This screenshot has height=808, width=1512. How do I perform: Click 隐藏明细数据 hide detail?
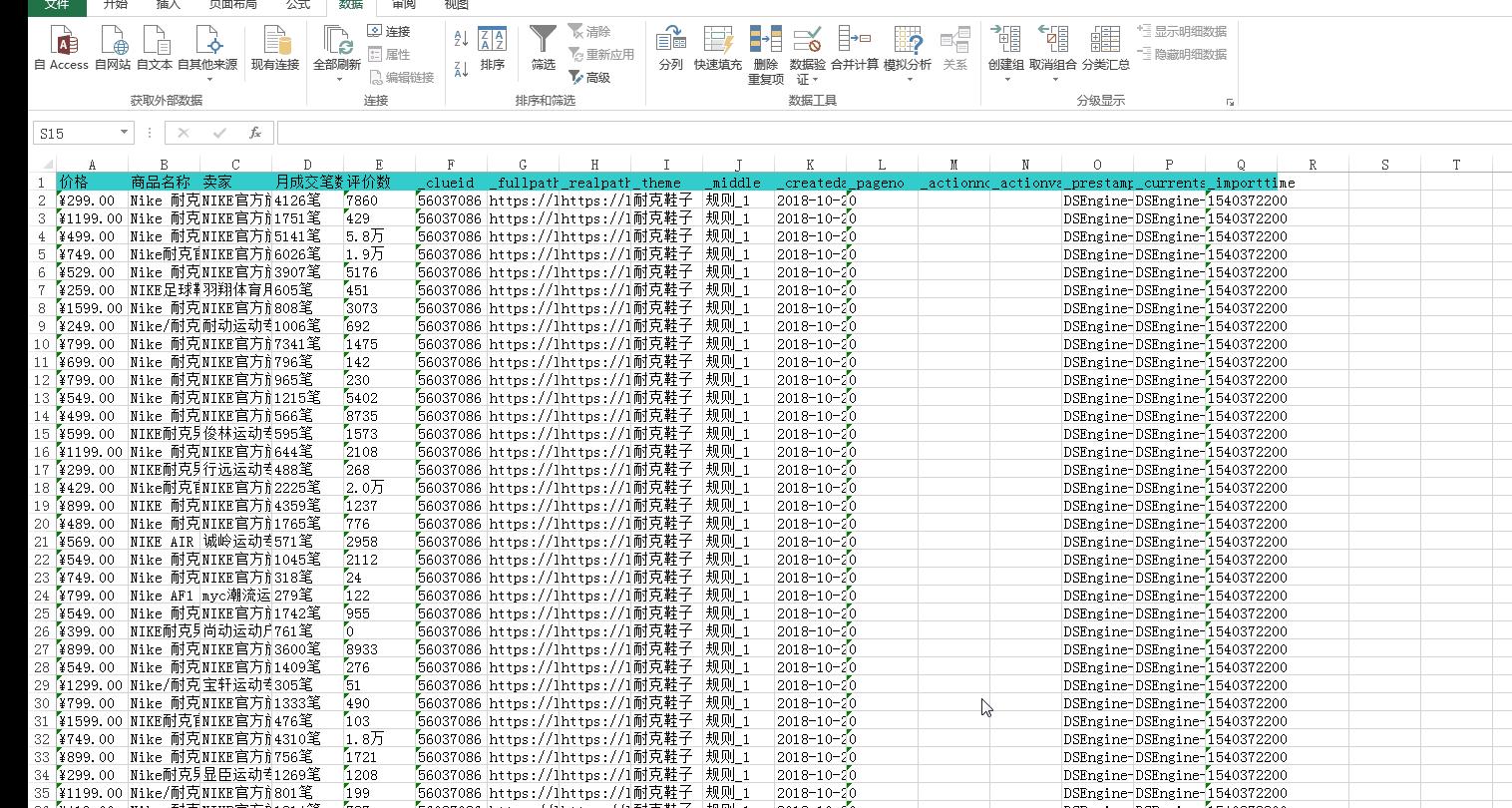(1183, 54)
